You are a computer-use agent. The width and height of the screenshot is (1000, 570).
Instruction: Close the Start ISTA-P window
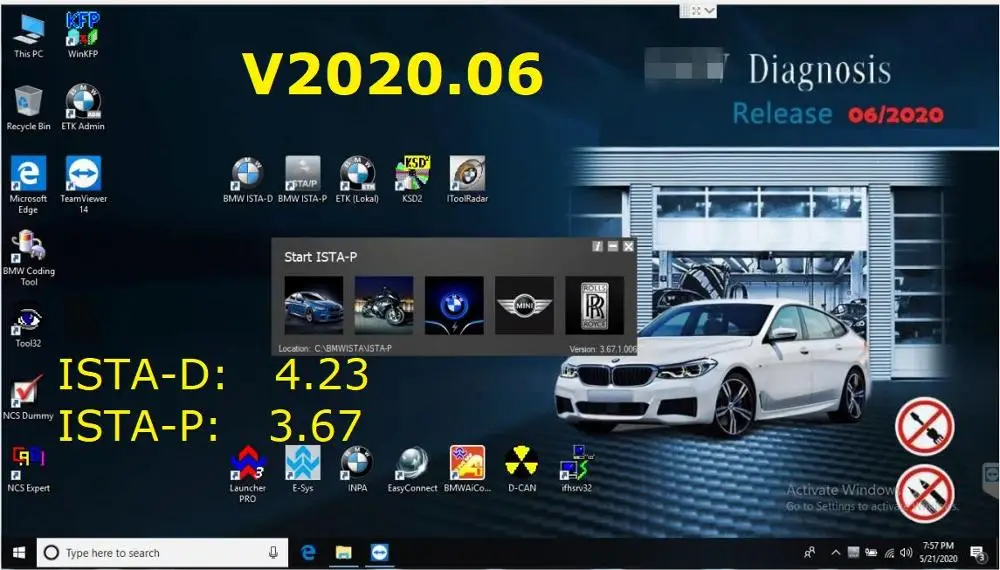[628, 246]
